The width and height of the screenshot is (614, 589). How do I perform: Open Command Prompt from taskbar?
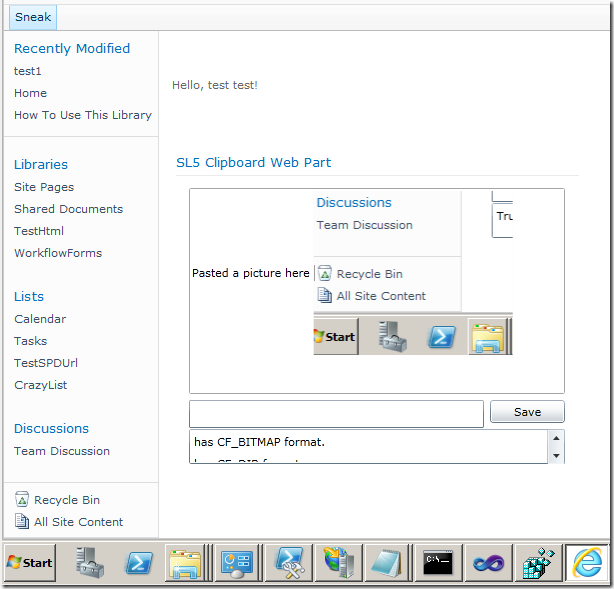(x=438, y=563)
